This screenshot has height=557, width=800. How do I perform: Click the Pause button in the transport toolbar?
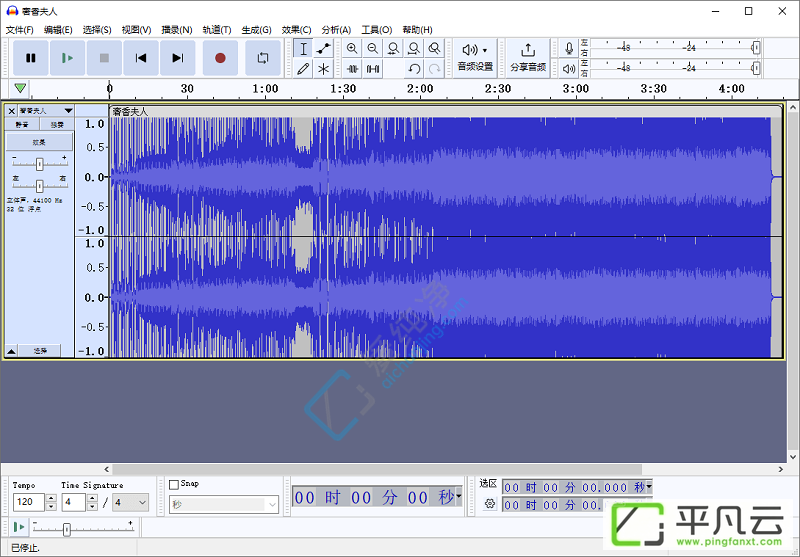[31, 58]
